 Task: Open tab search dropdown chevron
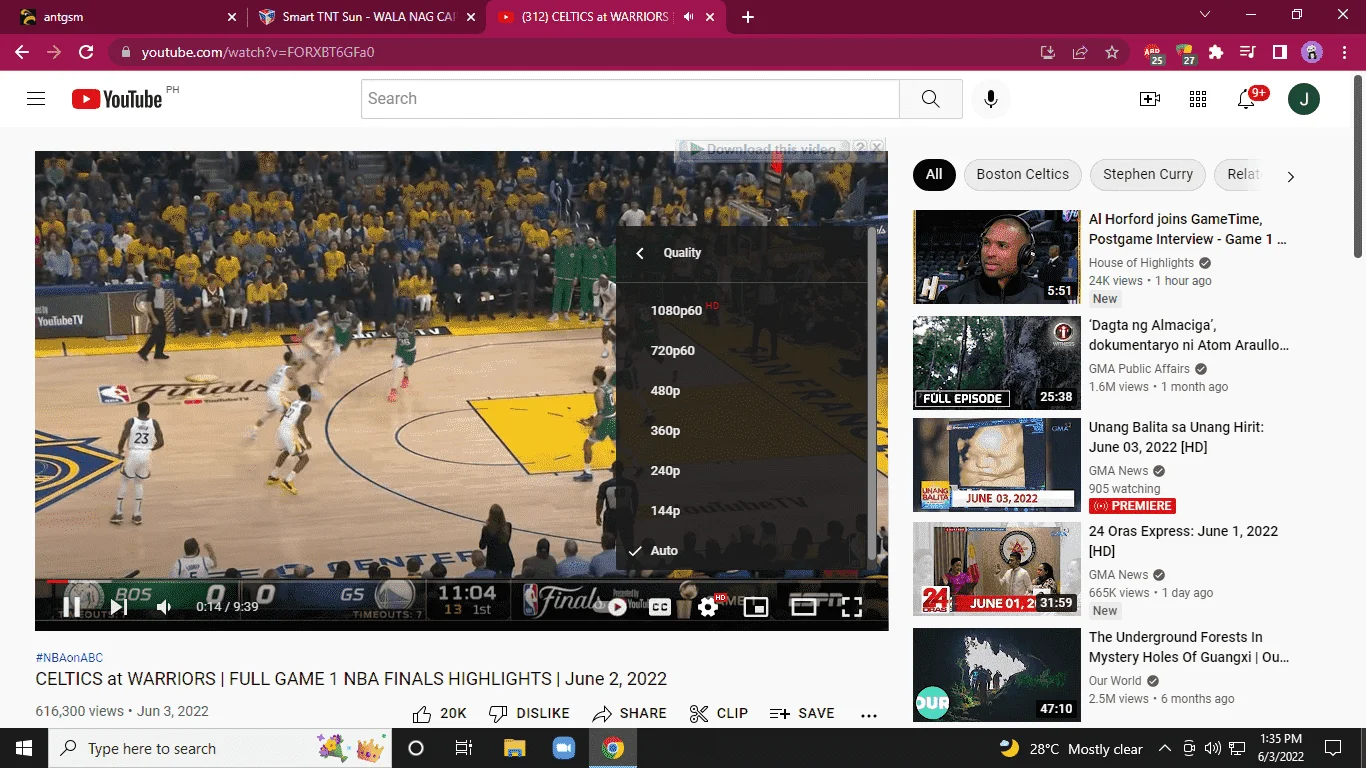(1205, 15)
